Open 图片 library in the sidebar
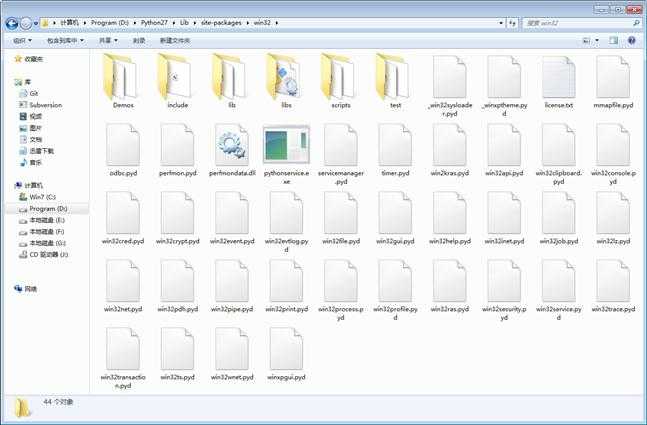Viewport: 647px width, 425px height. click(35, 128)
